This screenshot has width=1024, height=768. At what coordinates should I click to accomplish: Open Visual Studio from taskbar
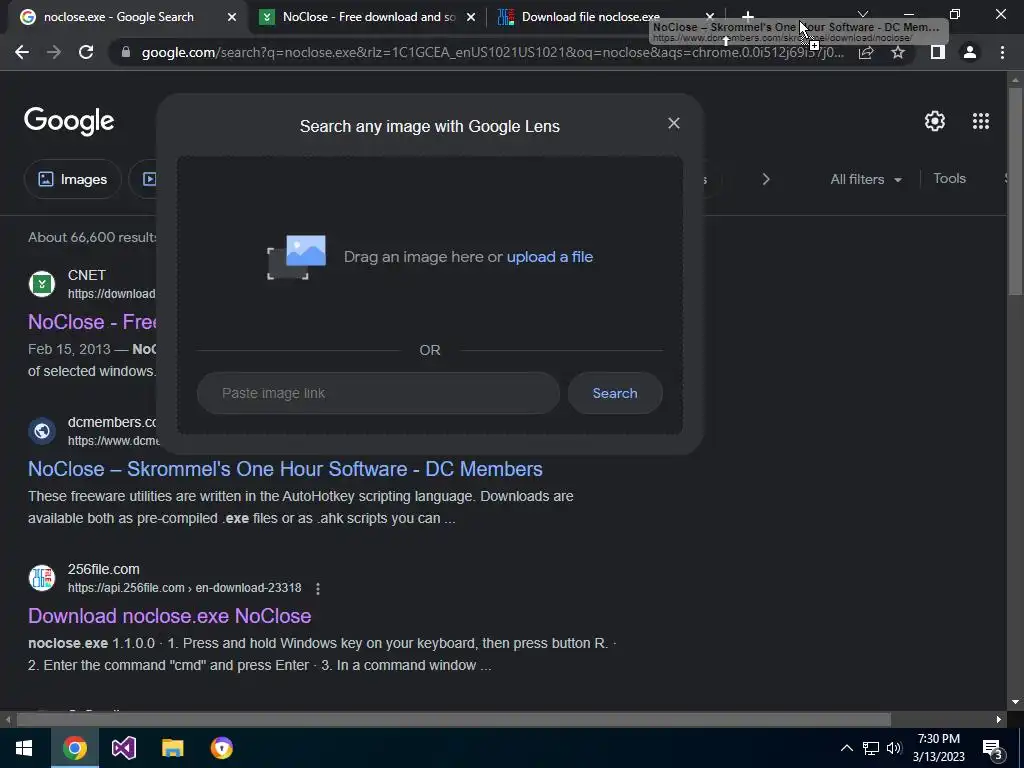coord(123,748)
